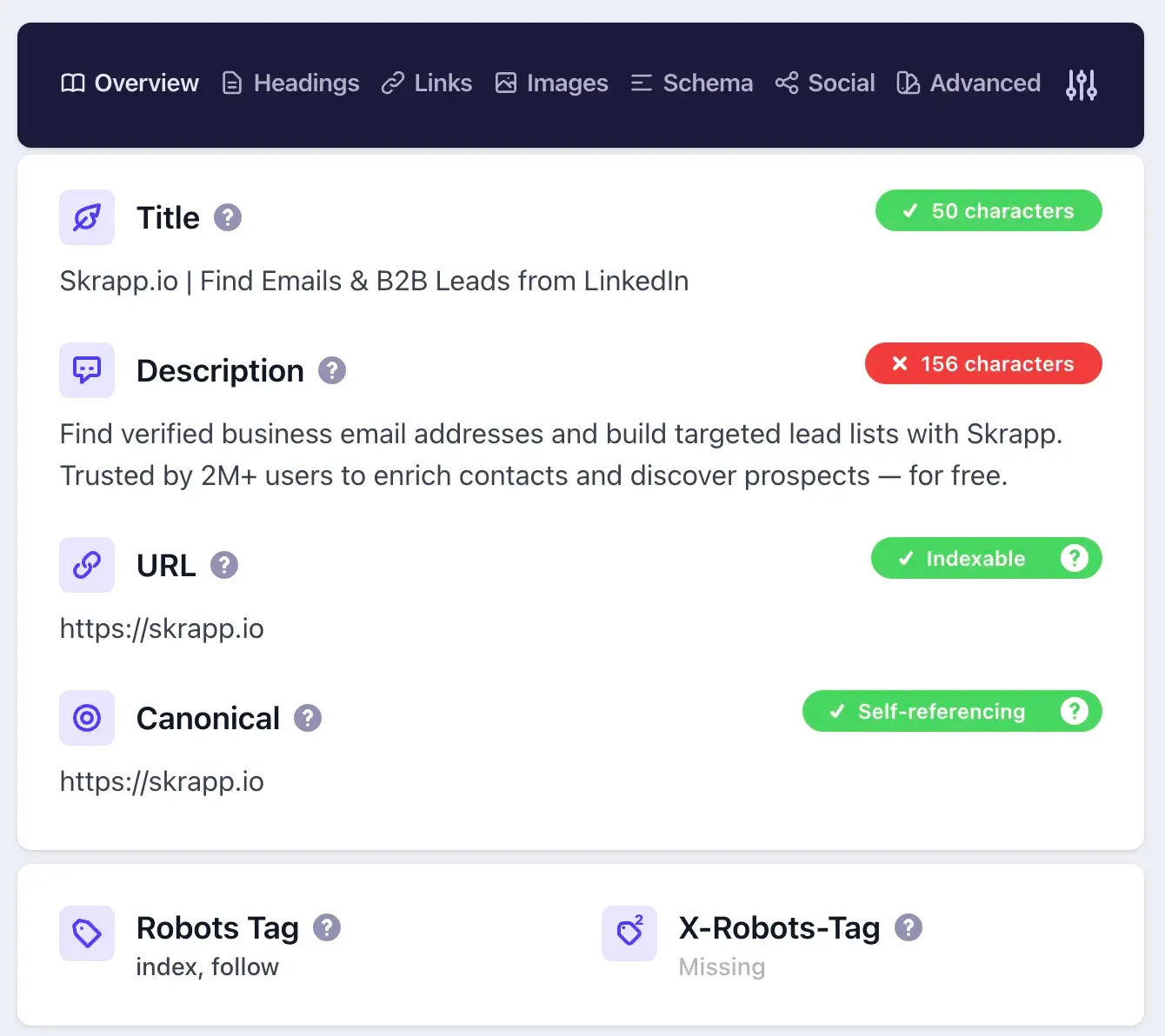Click the URL chain link icon
1165x1036 pixels.
[86, 565]
